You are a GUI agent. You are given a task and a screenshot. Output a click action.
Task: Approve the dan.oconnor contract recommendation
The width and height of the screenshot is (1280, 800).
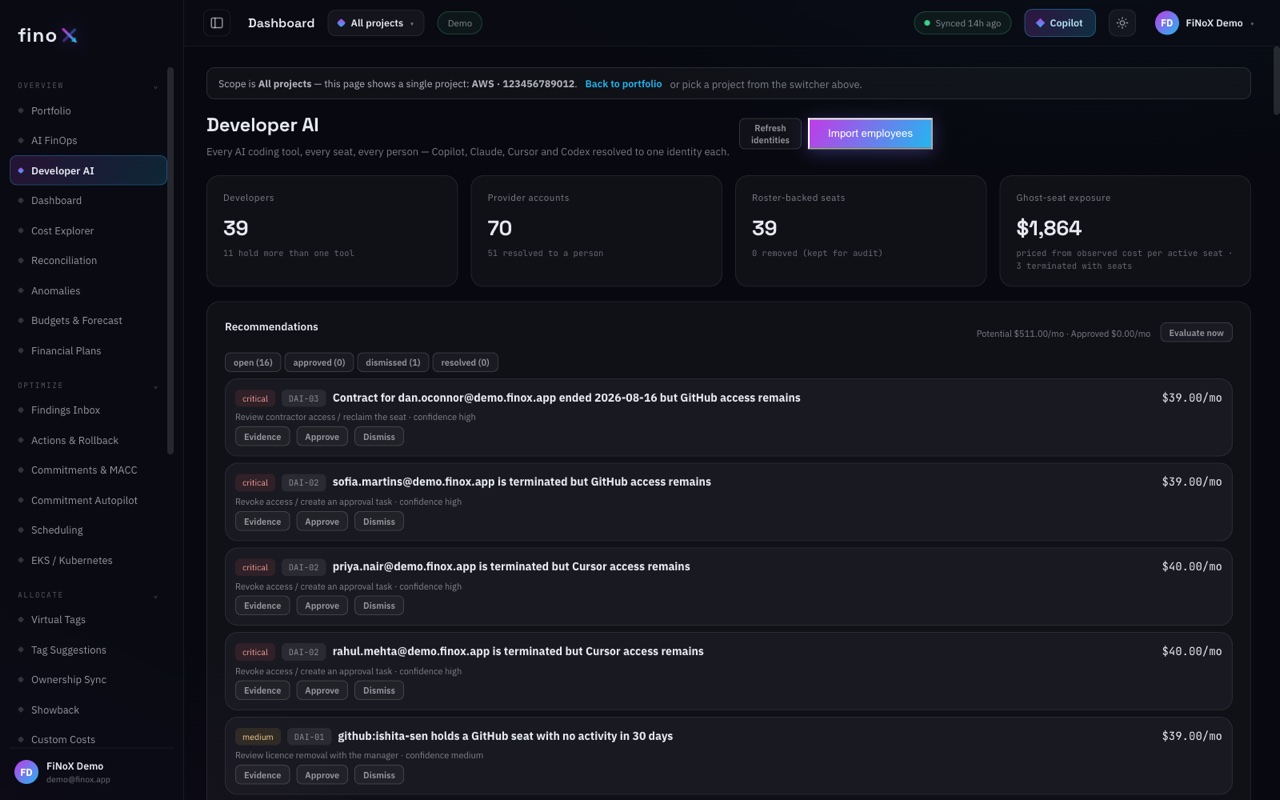click(322, 437)
